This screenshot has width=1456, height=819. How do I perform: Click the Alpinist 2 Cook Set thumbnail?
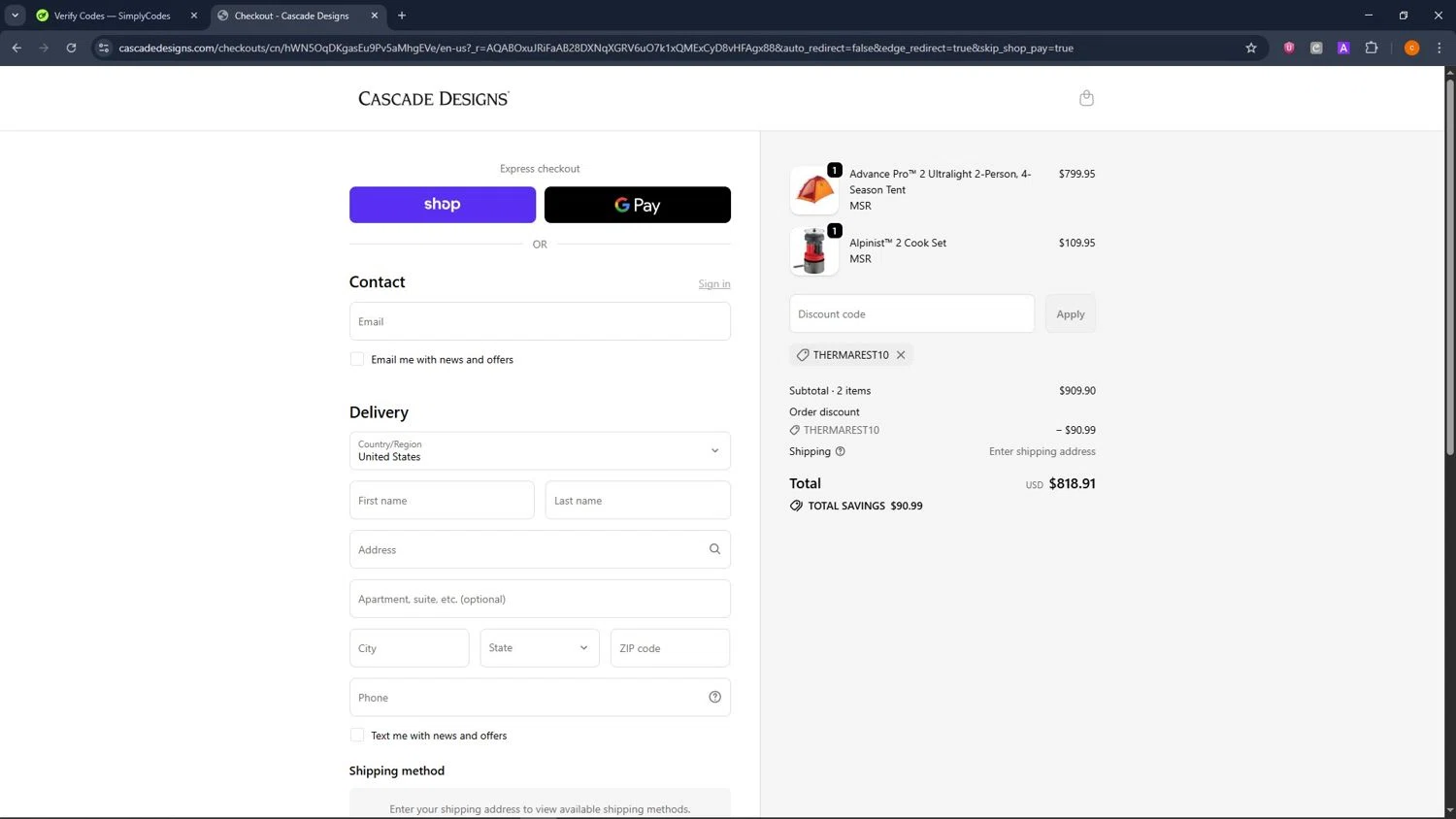[x=814, y=251]
